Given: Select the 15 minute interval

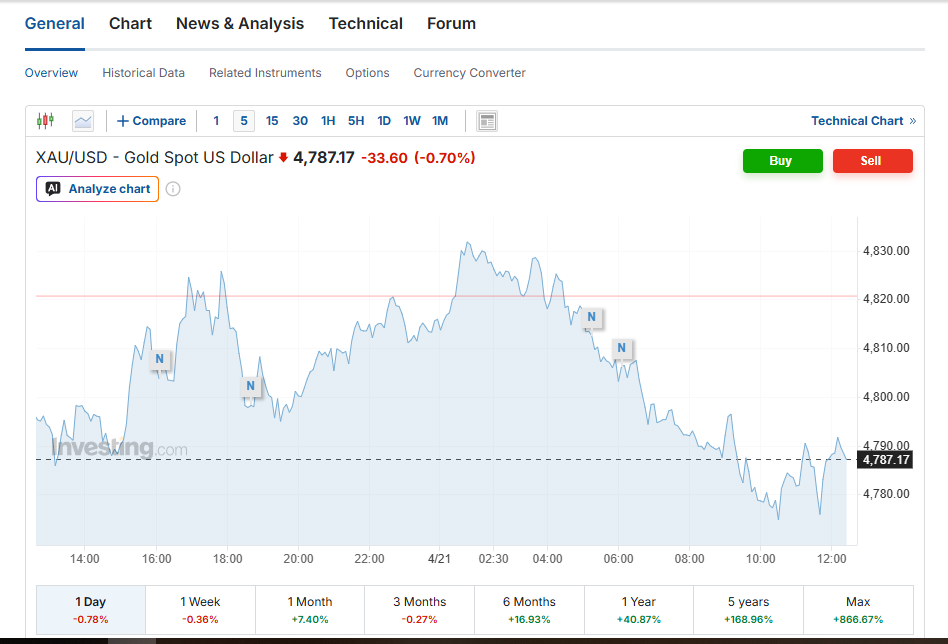Looking at the screenshot, I should (272, 121).
